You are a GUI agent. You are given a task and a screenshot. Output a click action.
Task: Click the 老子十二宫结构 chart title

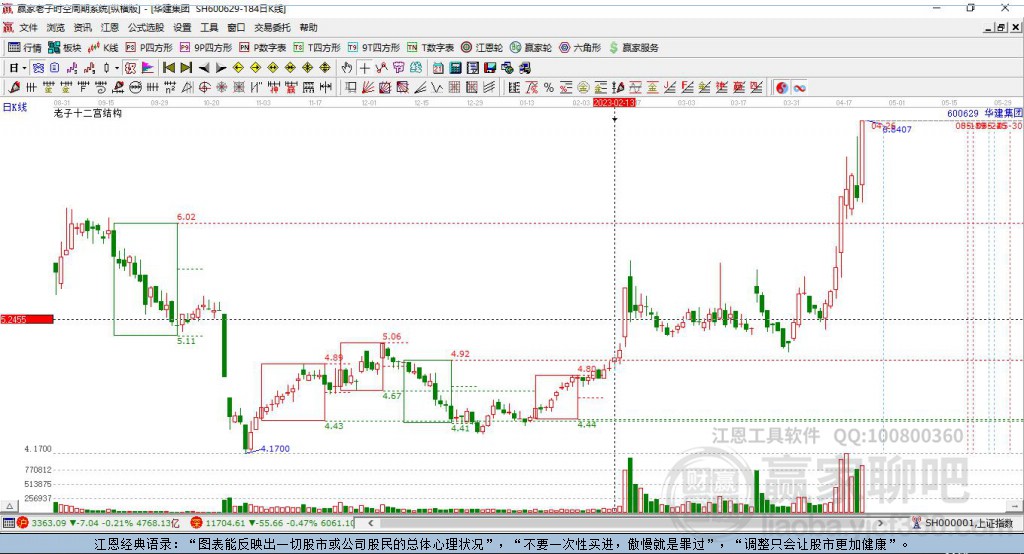pos(88,113)
